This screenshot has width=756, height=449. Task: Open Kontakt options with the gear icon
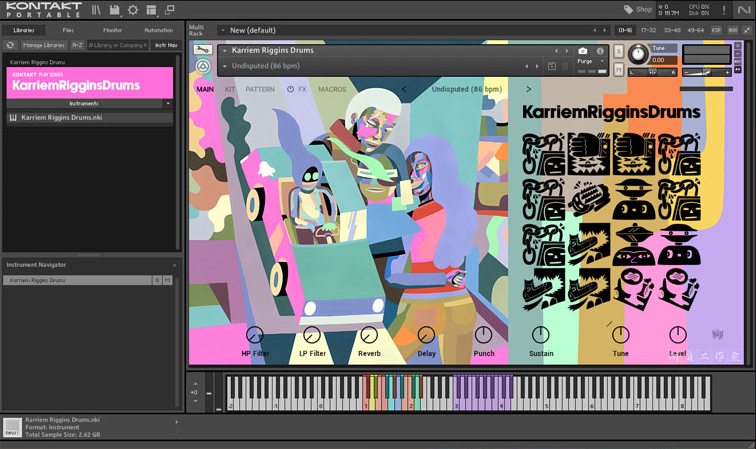[133, 10]
